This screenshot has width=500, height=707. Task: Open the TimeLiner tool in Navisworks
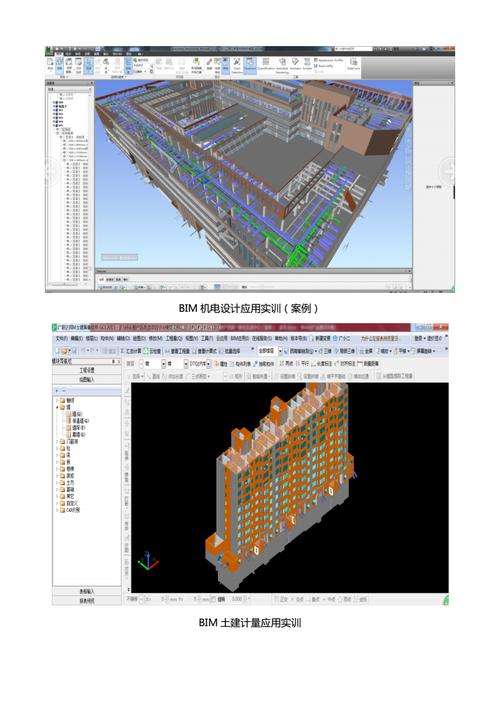tap(250, 64)
